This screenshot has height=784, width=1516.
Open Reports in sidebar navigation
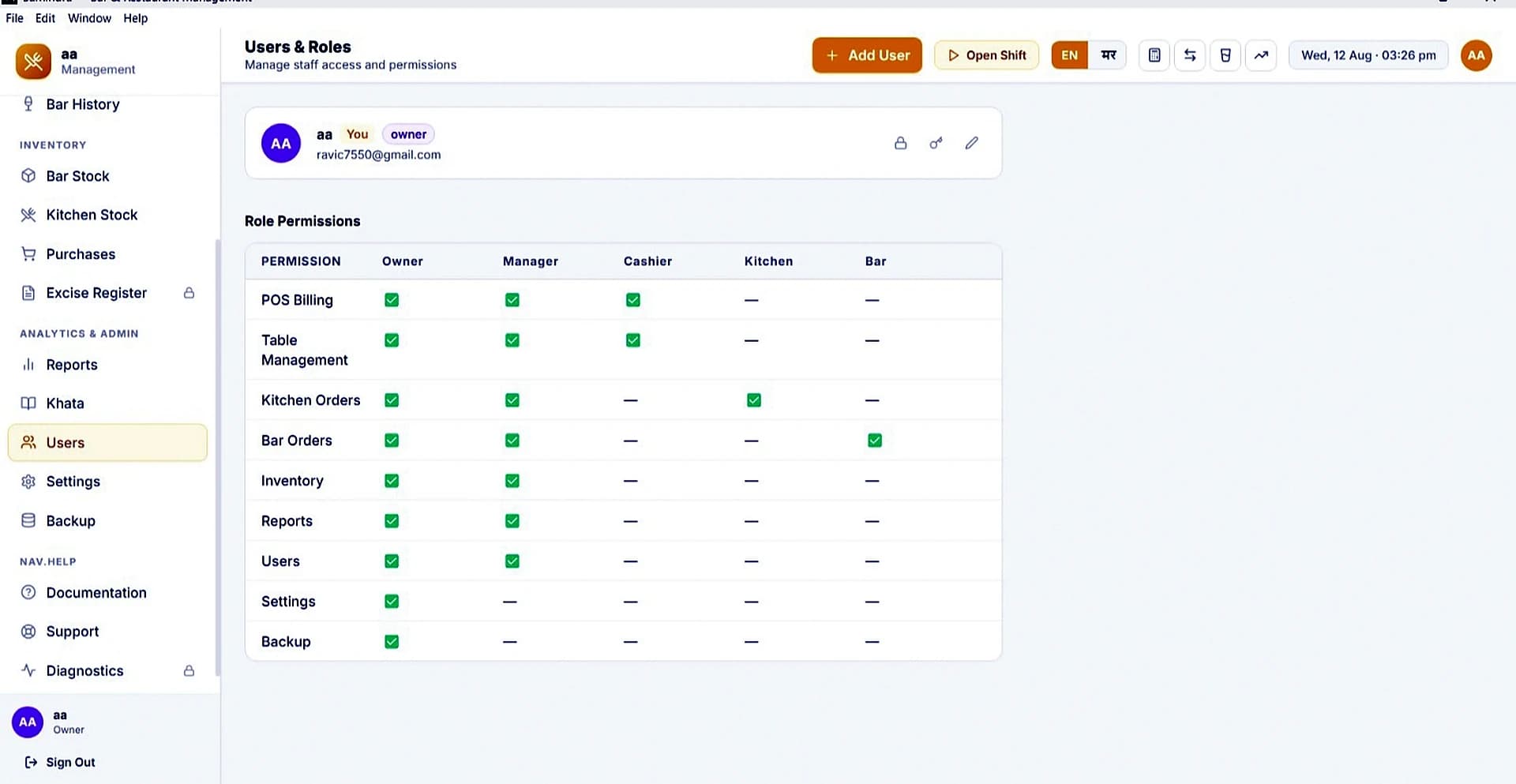[107, 365]
